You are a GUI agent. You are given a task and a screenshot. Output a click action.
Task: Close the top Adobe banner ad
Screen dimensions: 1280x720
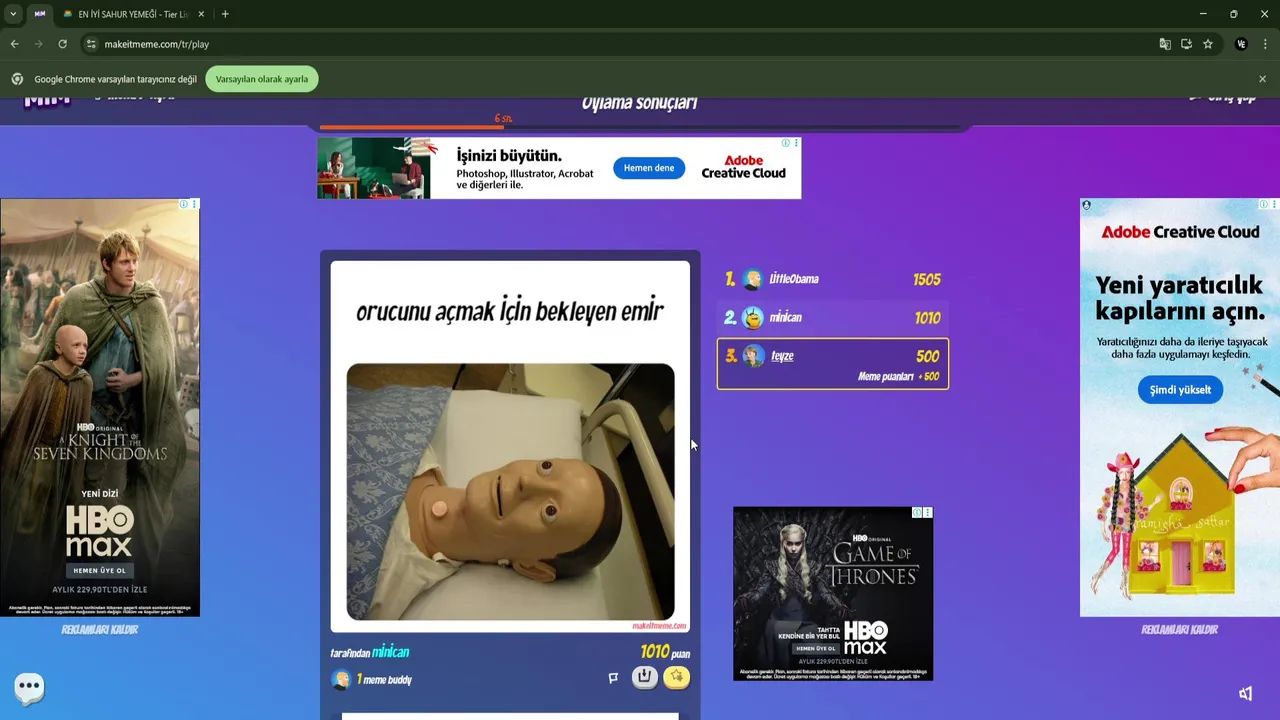(x=796, y=143)
